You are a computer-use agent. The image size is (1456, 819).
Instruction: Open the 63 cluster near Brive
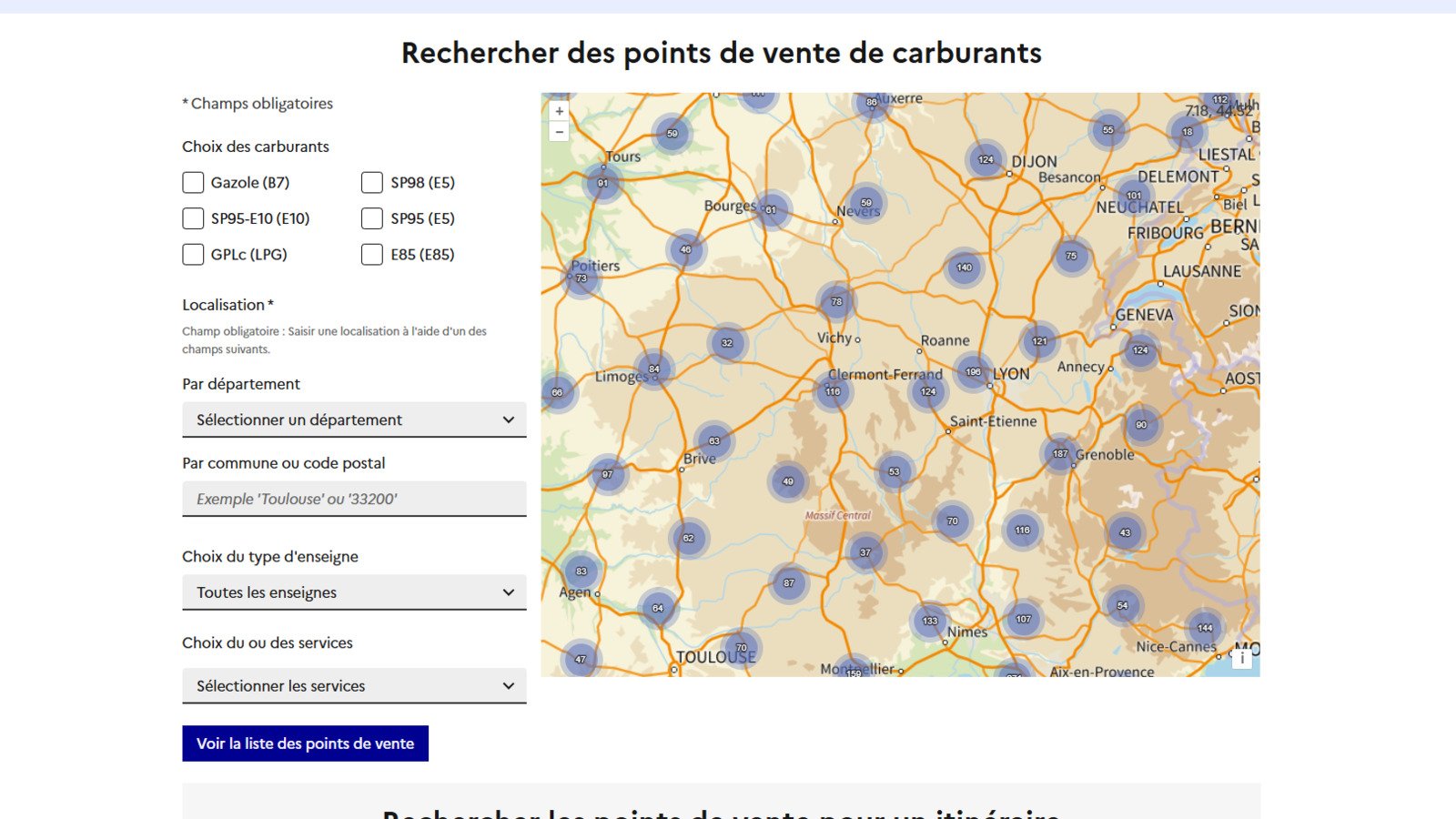[714, 440]
